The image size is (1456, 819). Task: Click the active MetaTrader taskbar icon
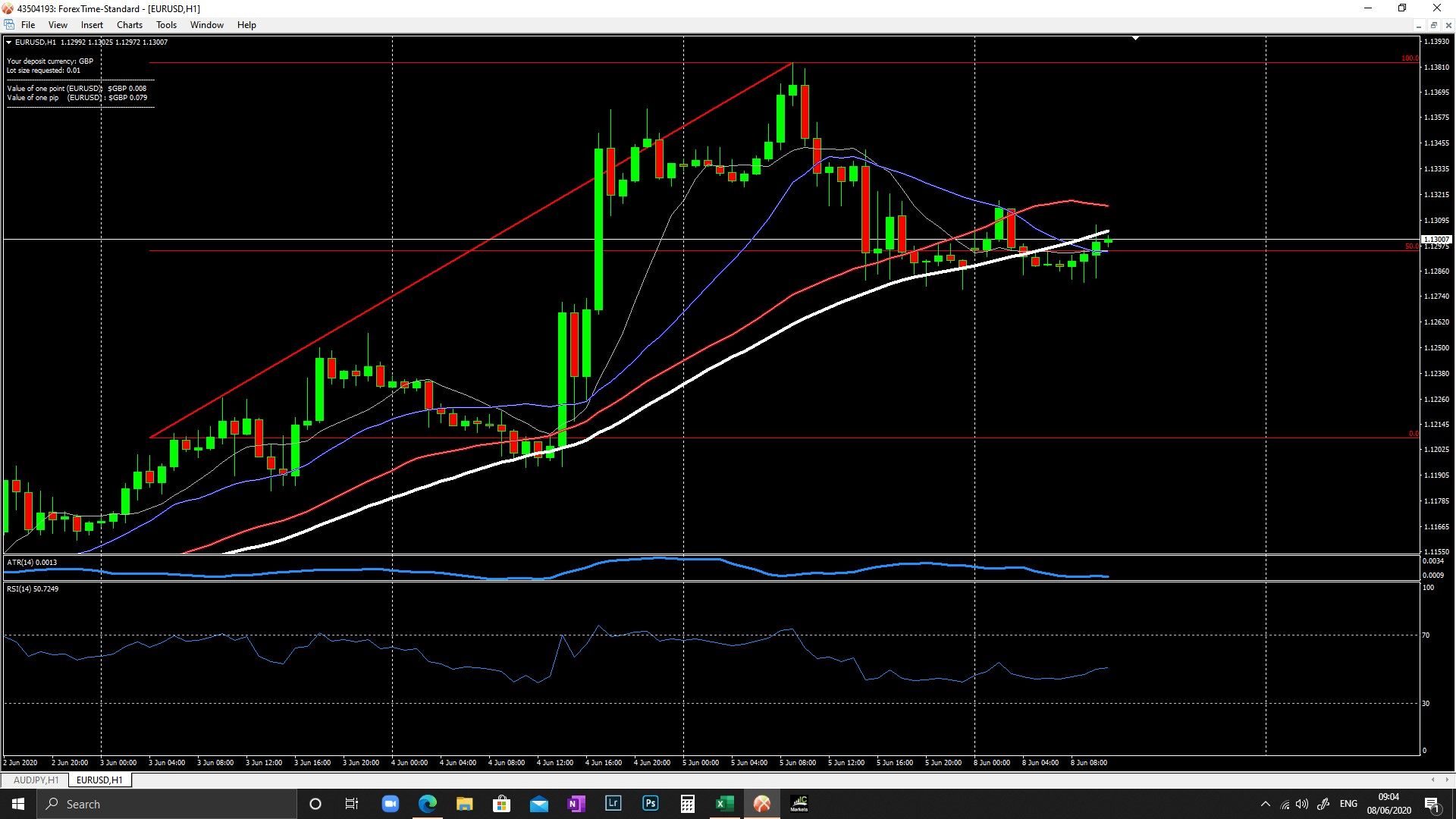(x=761, y=804)
